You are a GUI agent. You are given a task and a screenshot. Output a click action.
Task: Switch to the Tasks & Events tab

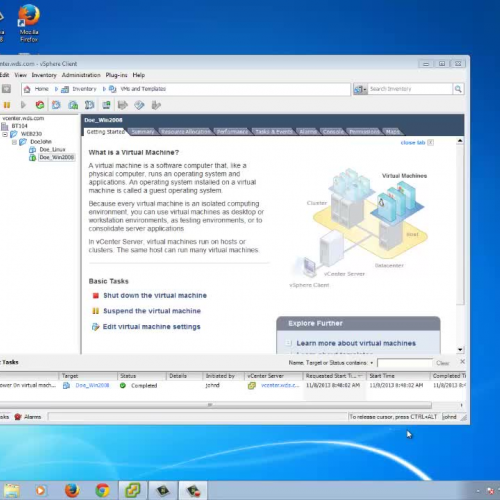(273, 132)
